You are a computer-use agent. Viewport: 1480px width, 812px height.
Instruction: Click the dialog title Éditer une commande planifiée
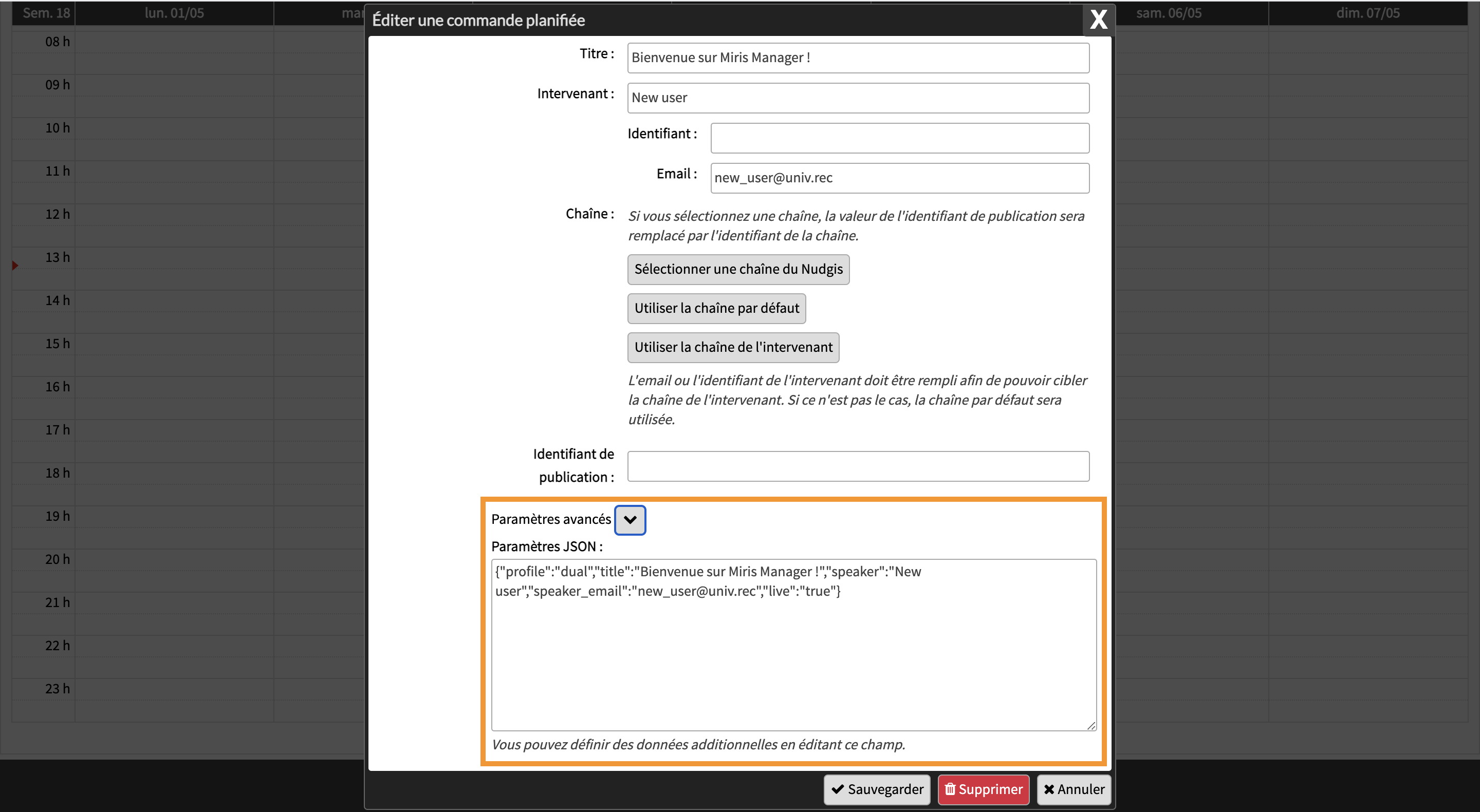point(478,20)
